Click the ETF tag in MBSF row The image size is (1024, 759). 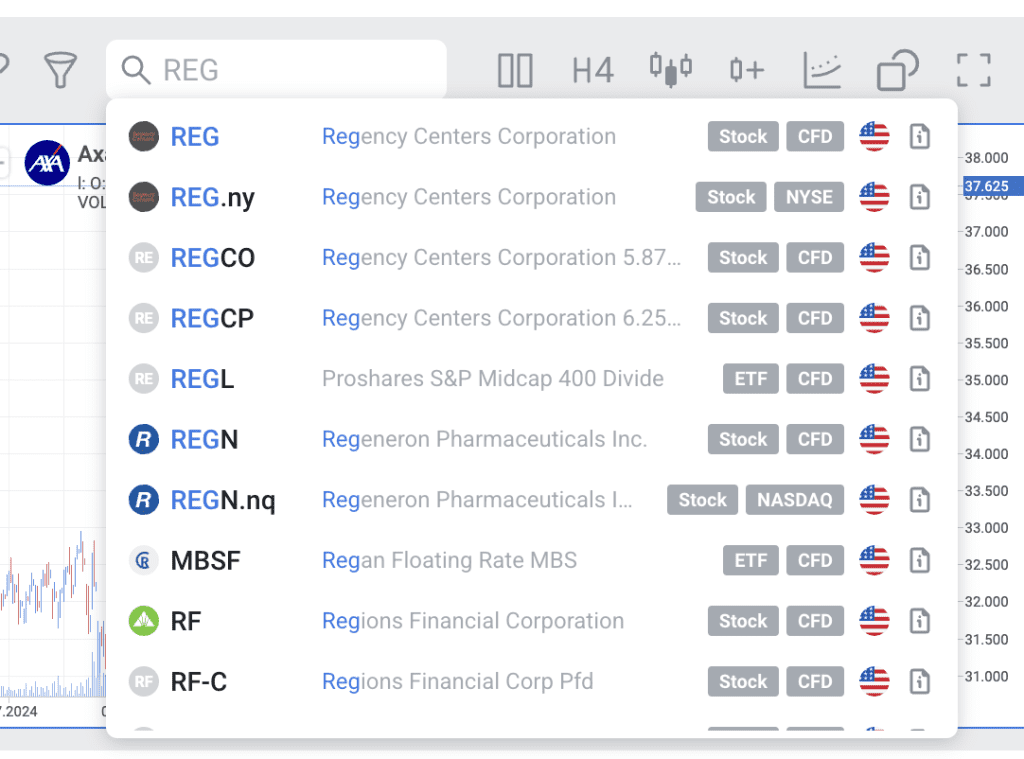750,560
